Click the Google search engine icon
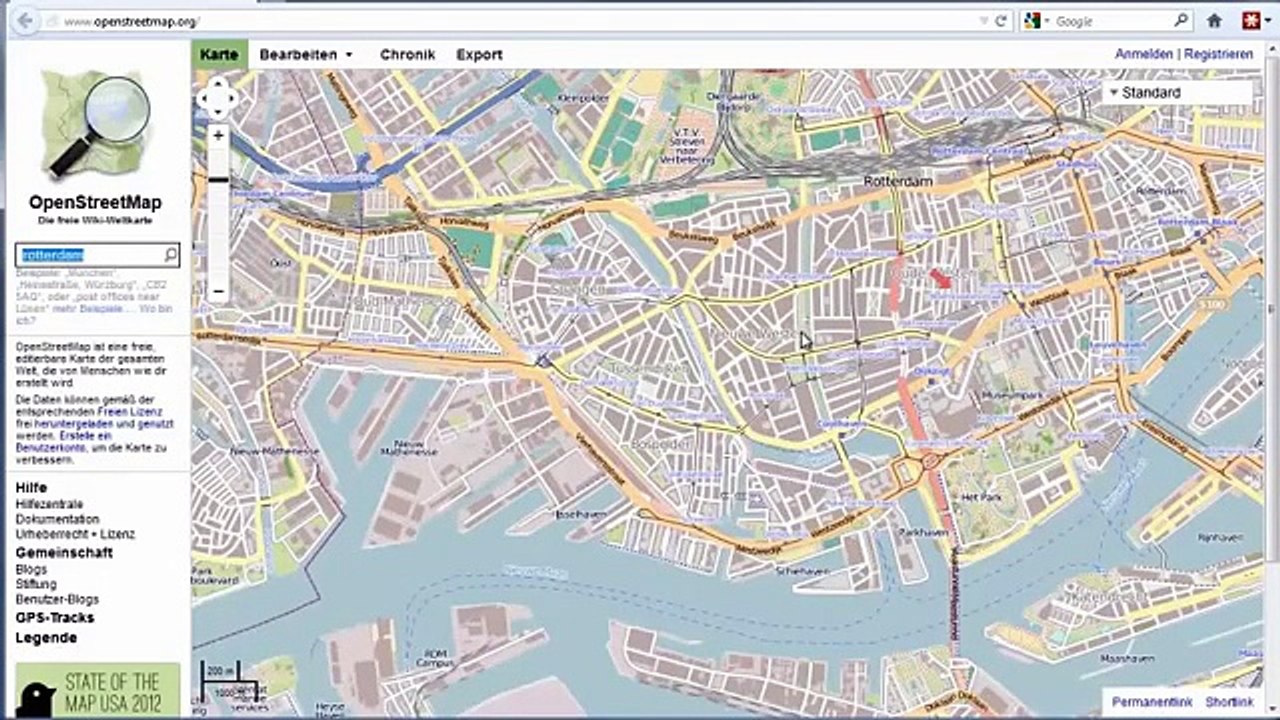 pyautogui.click(x=1032, y=21)
